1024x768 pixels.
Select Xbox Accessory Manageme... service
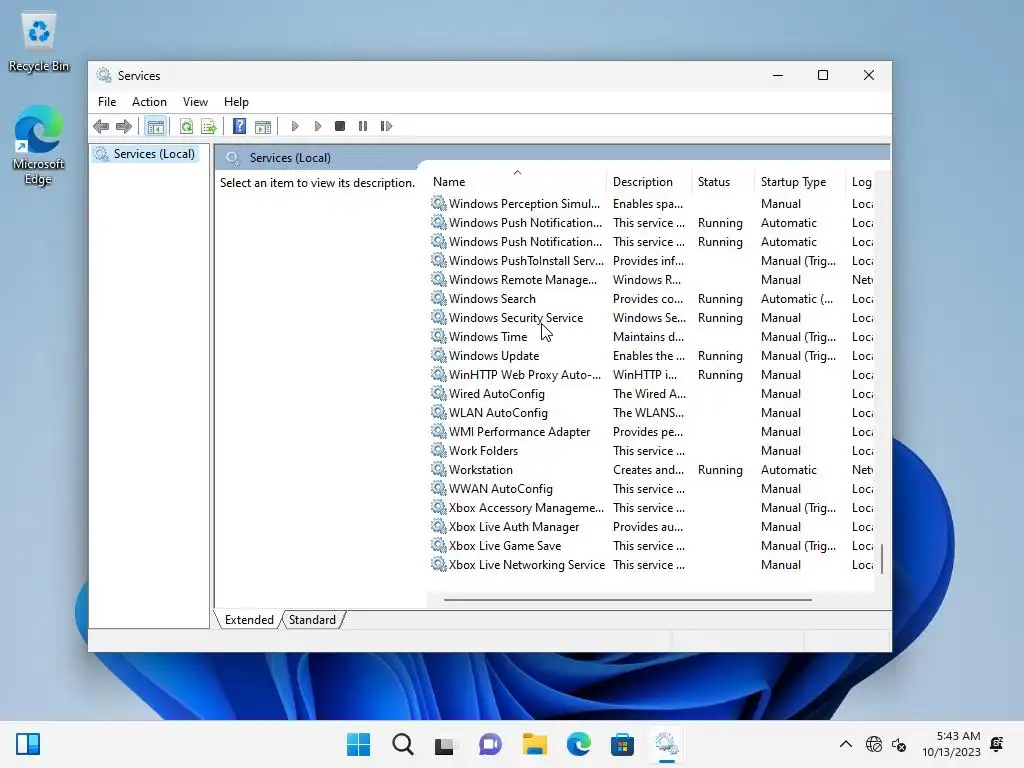(526, 507)
